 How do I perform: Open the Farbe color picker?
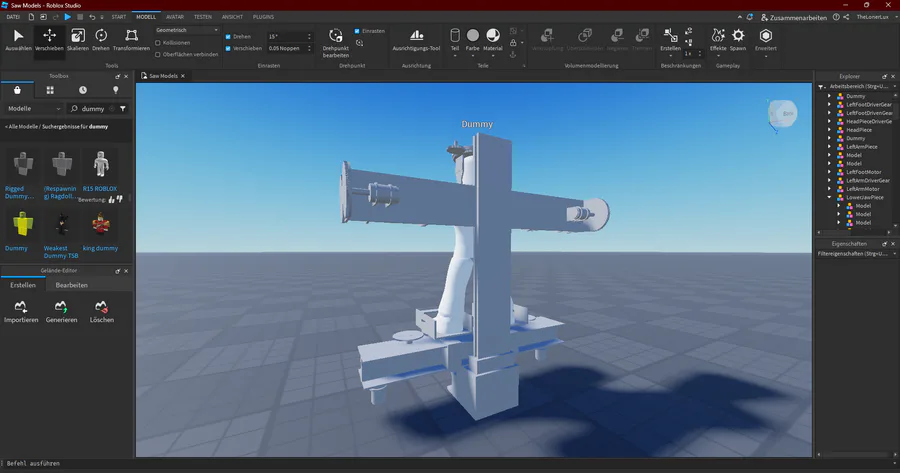(x=472, y=40)
